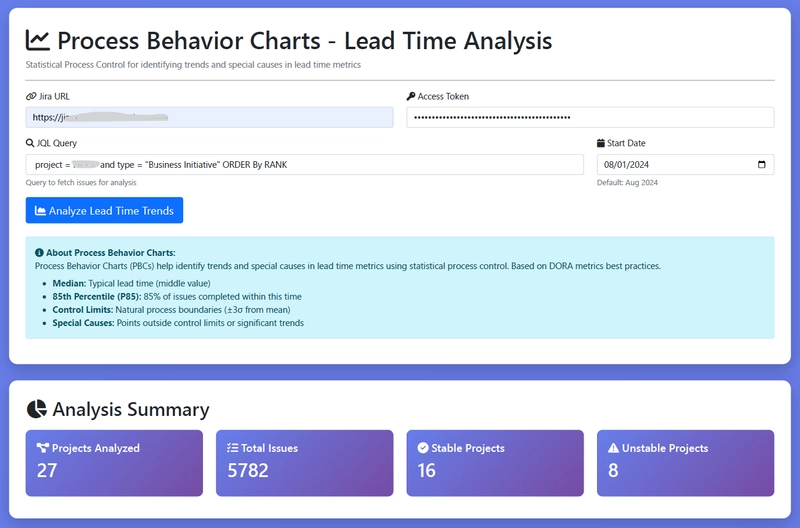This screenshot has width=800, height=528.
Task: Click the Start Date value 08/01/2024
Action: tap(627, 165)
